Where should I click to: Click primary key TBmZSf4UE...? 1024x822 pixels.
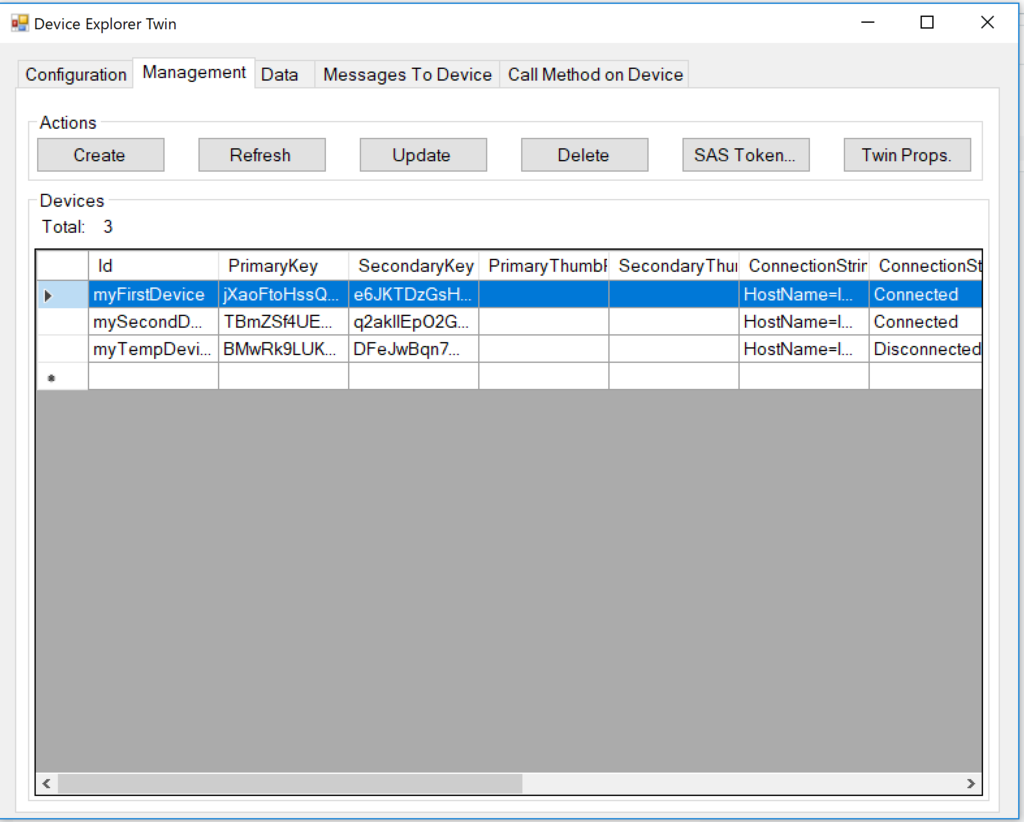(x=283, y=322)
